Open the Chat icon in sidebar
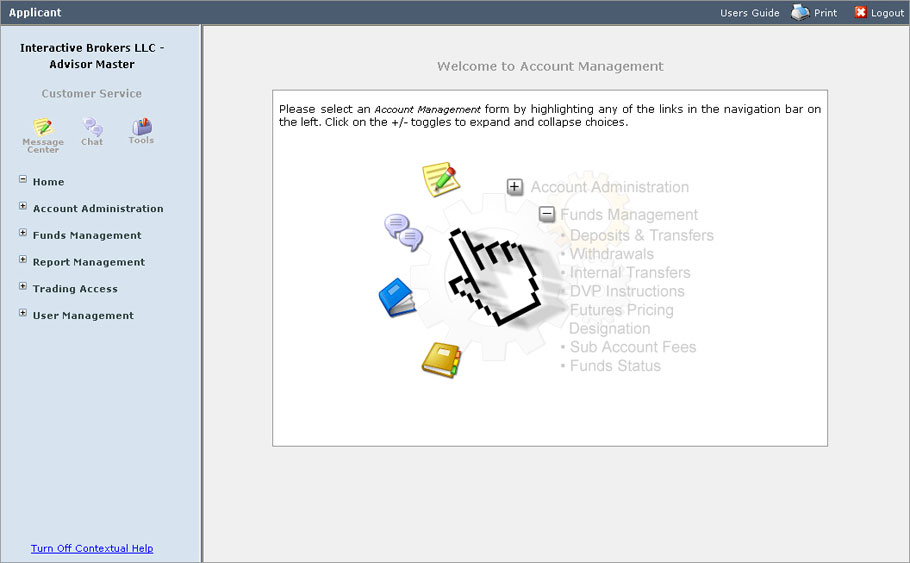This screenshot has height=563, width=910. 92,127
